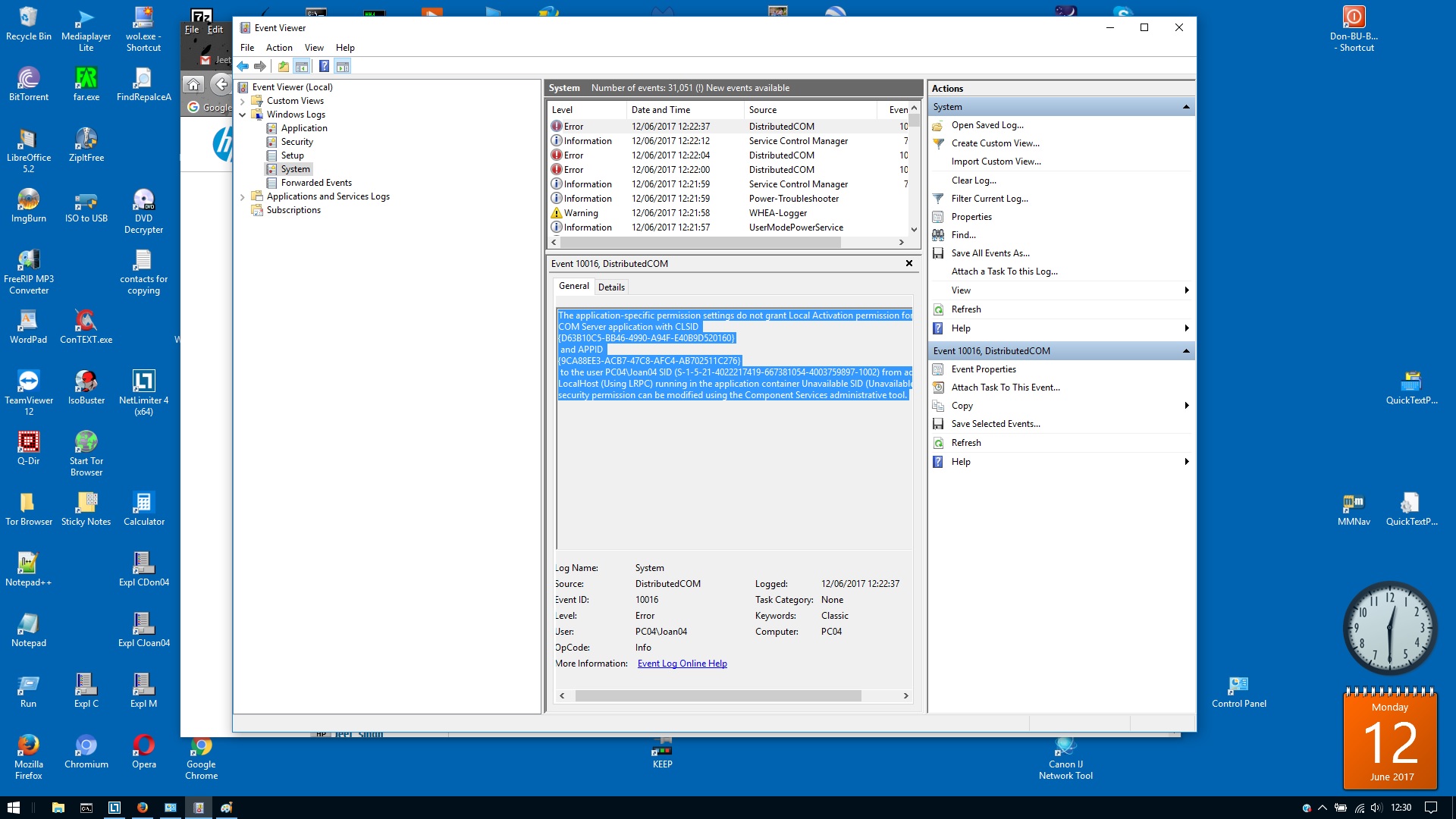Collapse the Windows Logs tree node
This screenshot has height=819, width=1456.
pos(243,115)
